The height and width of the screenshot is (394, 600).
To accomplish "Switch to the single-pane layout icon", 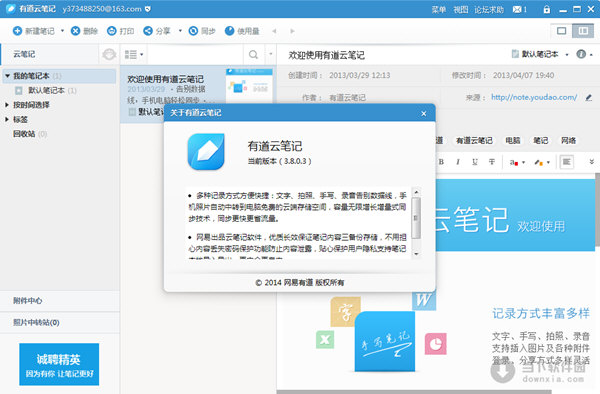I will (x=561, y=31).
